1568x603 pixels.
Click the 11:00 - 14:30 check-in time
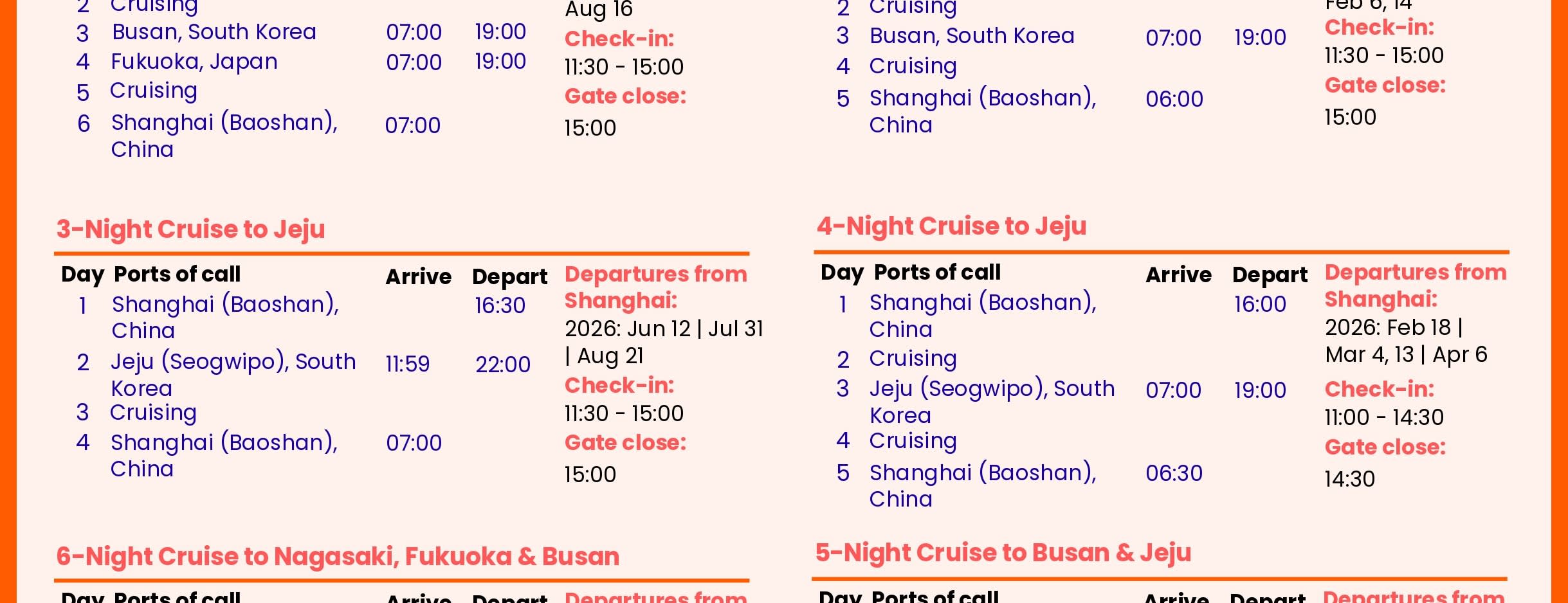tap(1384, 417)
